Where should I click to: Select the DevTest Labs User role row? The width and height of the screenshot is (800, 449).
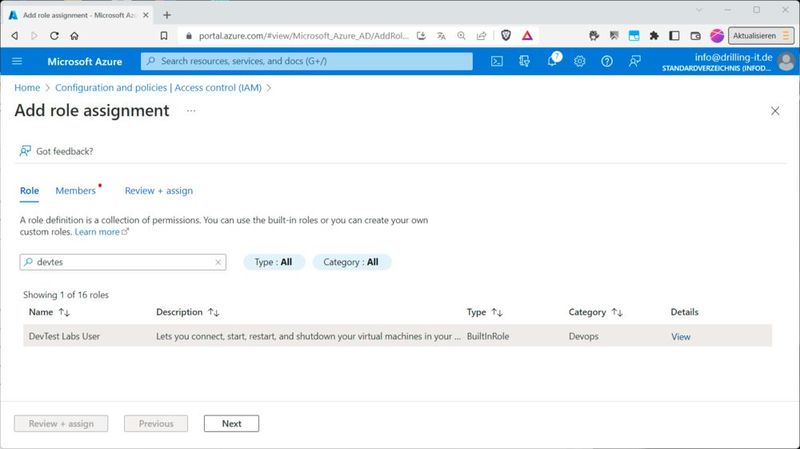[397, 336]
